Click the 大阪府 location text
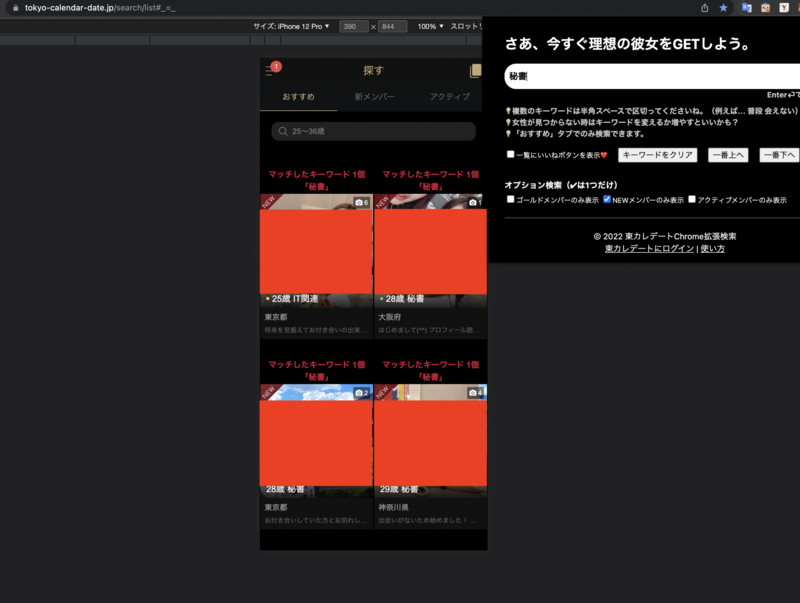Image resolution: width=800 pixels, height=603 pixels. click(x=389, y=317)
